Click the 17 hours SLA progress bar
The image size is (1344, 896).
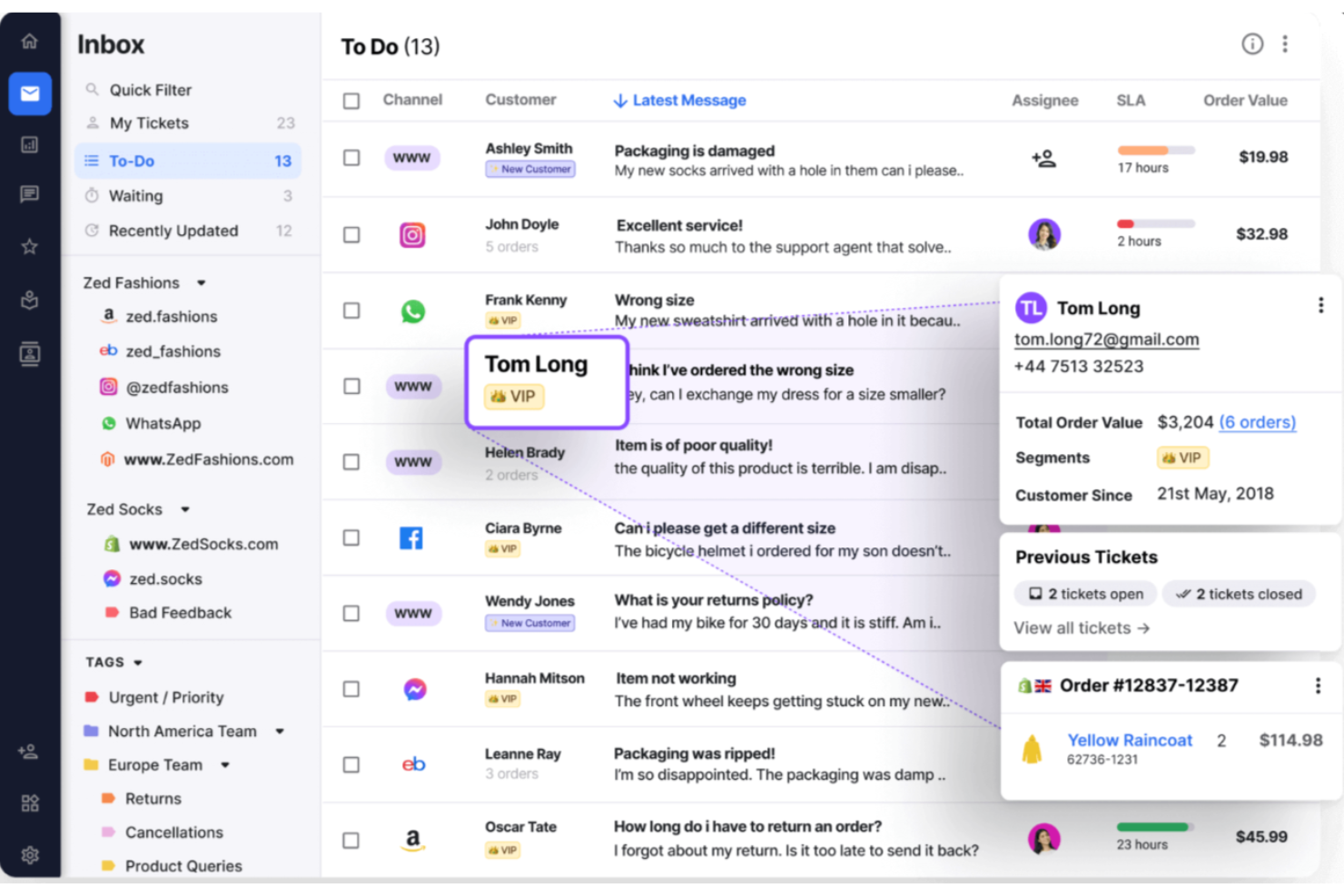1155,152
